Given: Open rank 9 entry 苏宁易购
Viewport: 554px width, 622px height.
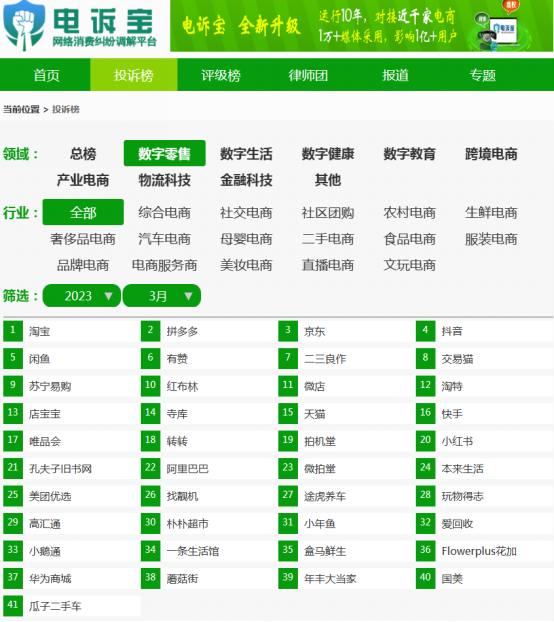Looking at the screenshot, I should click(x=50, y=386).
